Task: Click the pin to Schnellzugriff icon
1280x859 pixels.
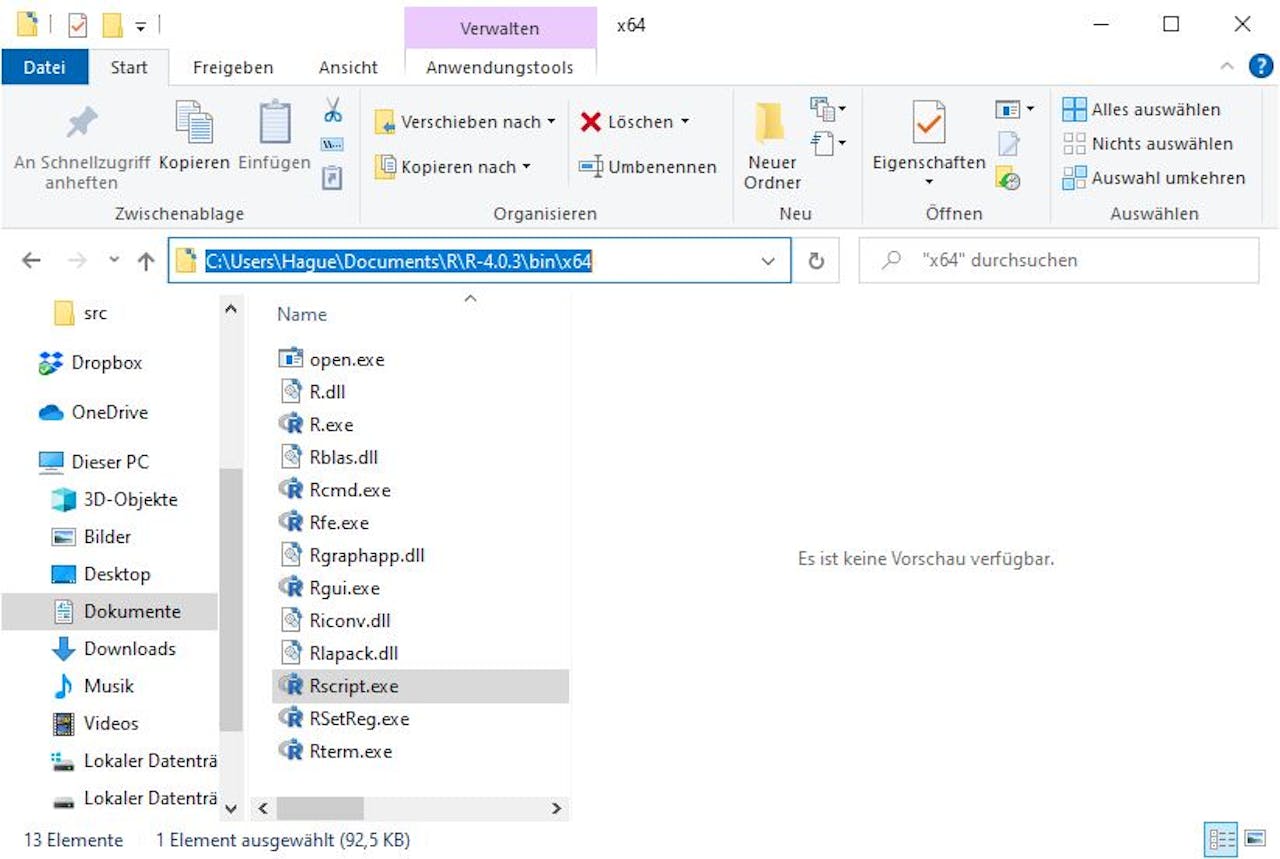Action: coord(82,123)
